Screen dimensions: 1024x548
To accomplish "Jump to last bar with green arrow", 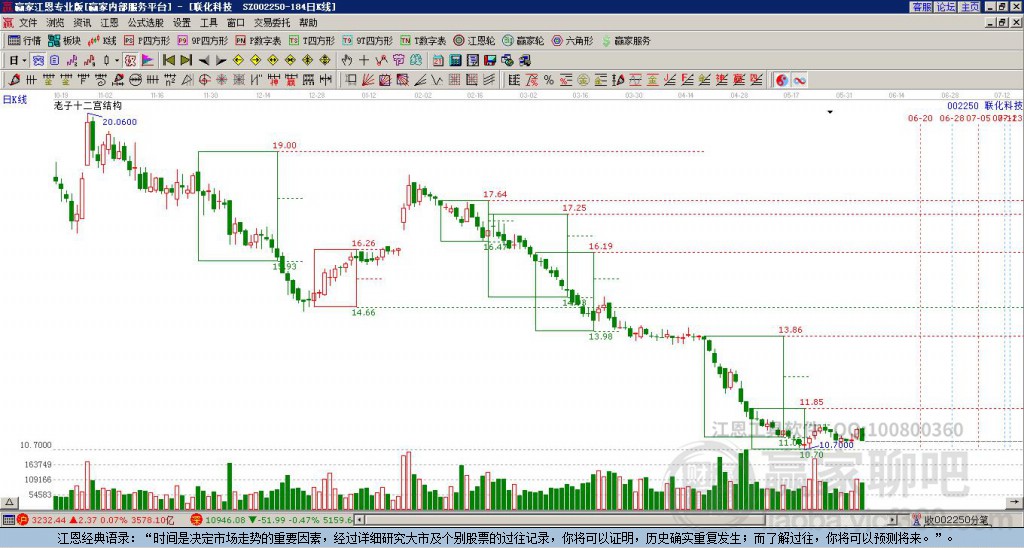I will (186, 61).
